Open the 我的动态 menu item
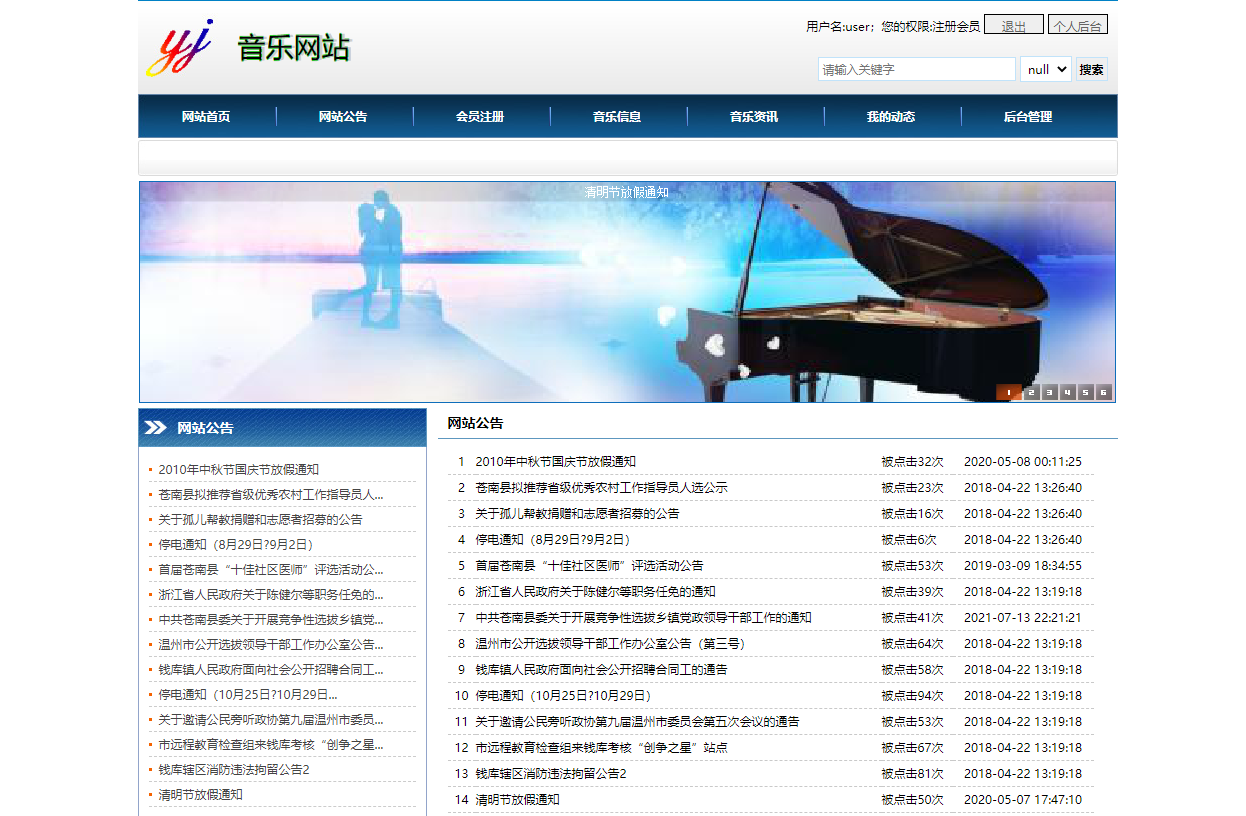1246x816 pixels. (x=891, y=116)
